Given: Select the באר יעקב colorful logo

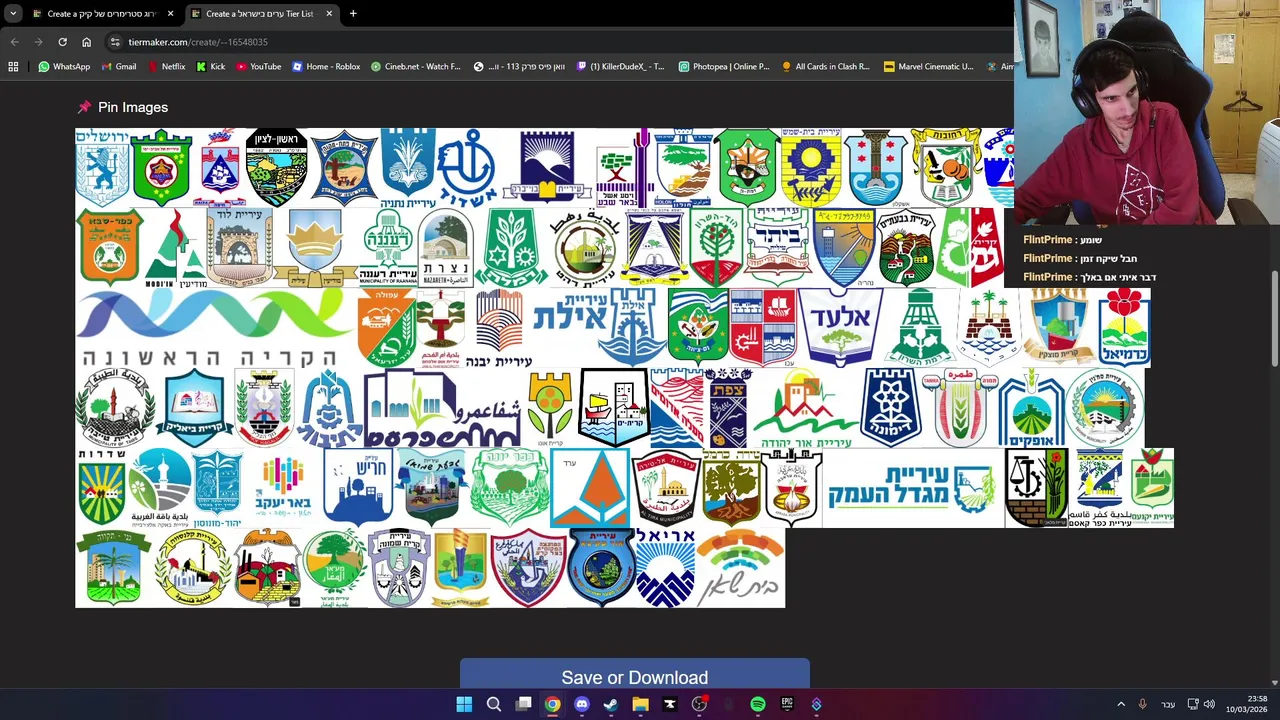Looking at the screenshot, I should point(283,488).
